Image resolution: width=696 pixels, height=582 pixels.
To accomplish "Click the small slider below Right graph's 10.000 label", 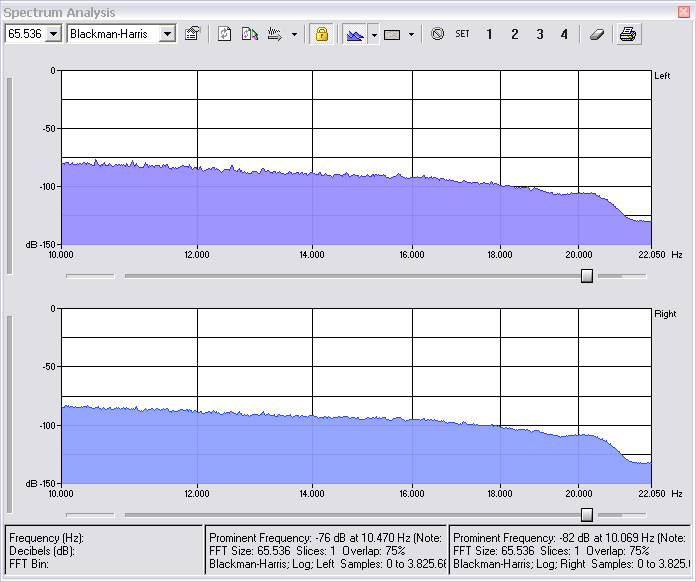I will click(90, 515).
